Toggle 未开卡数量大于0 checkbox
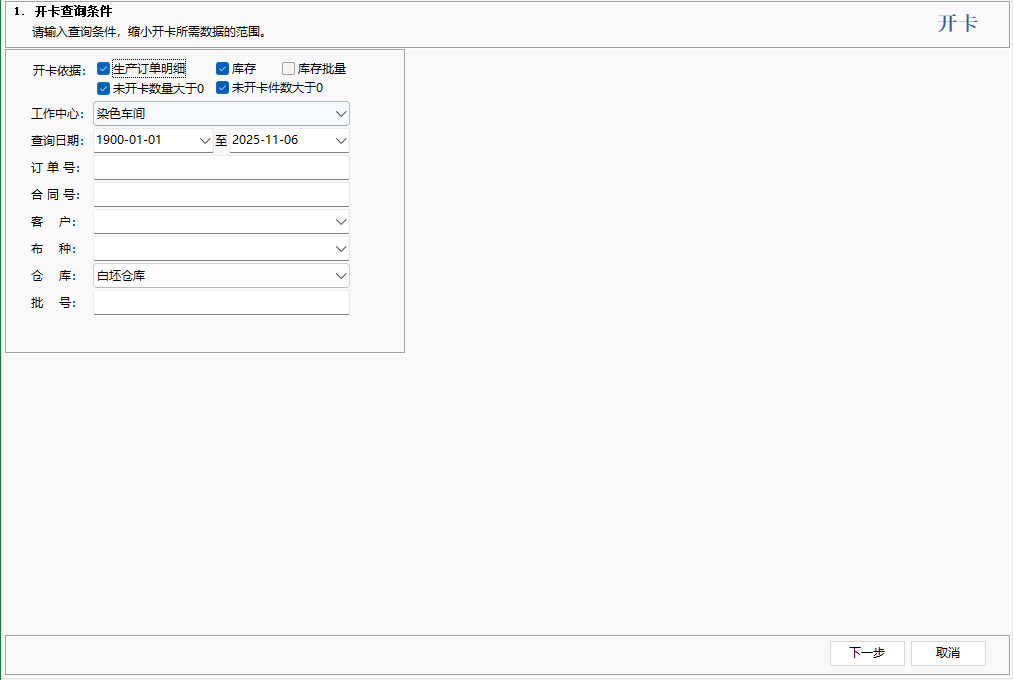The width and height of the screenshot is (1013, 680). click(104, 88)
